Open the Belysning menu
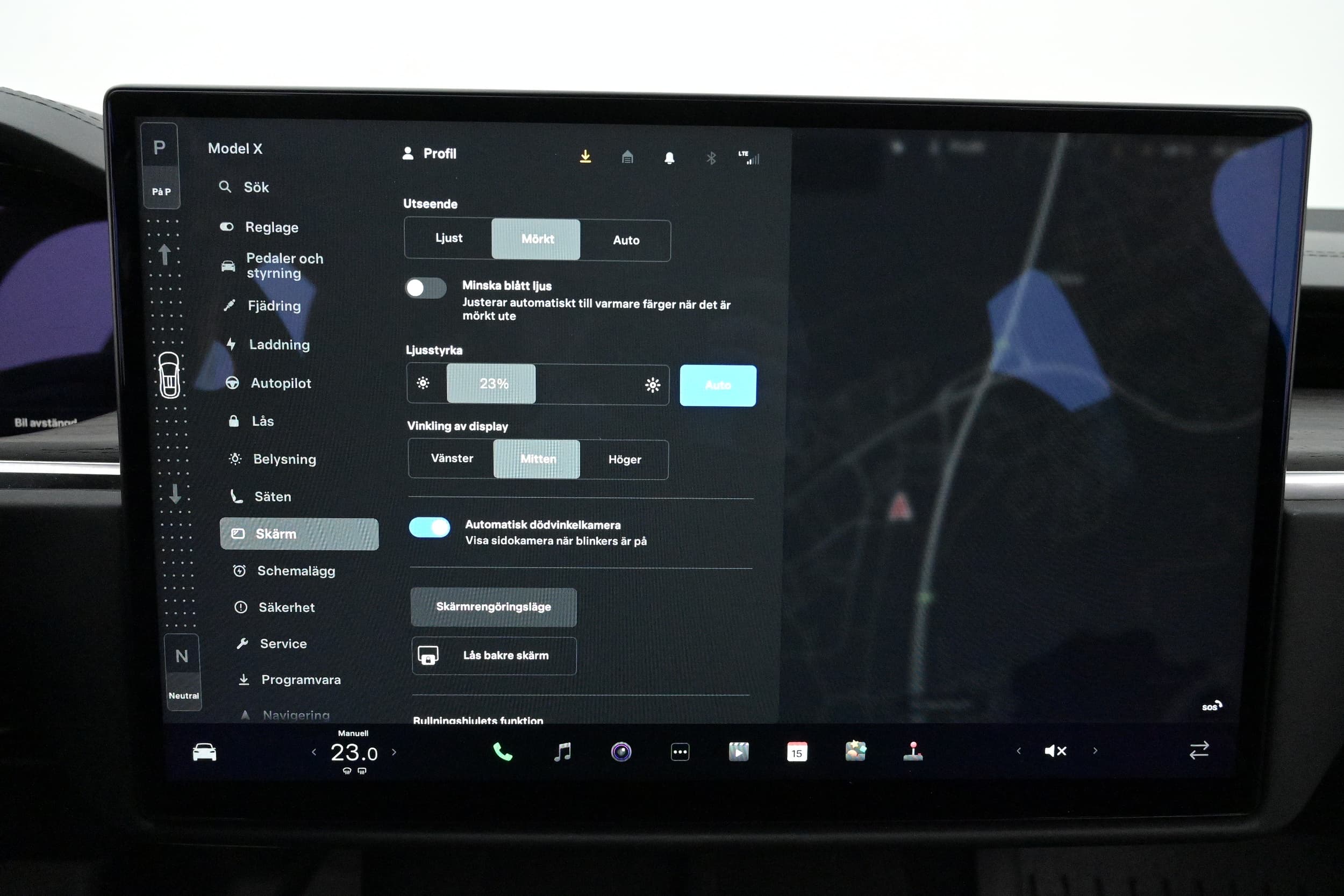Viewport: 1344px width, 896px height. (273, 459)
